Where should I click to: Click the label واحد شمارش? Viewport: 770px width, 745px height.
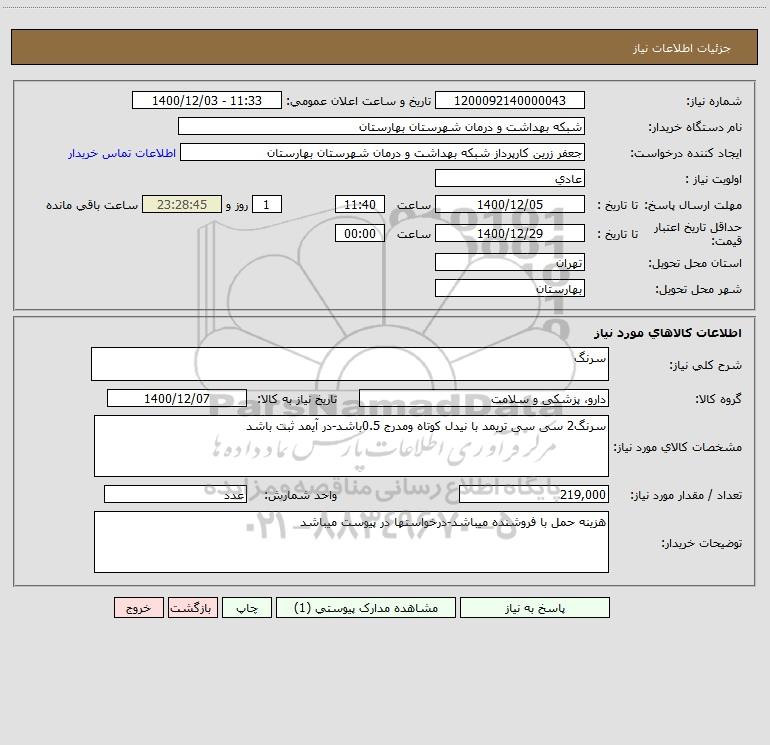click(301, 496)
